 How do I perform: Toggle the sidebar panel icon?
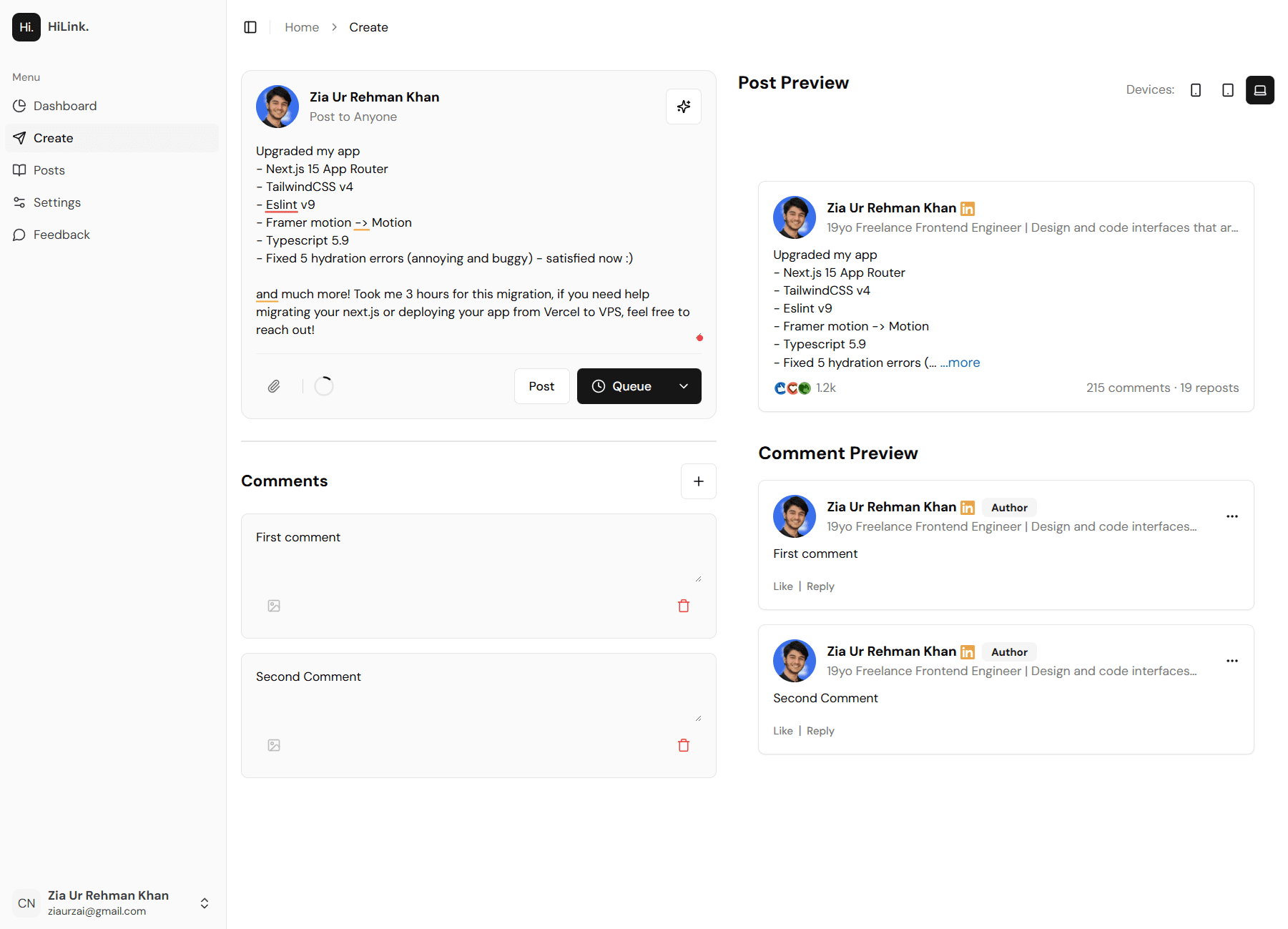pyautogui.click(x=250, y=27)
